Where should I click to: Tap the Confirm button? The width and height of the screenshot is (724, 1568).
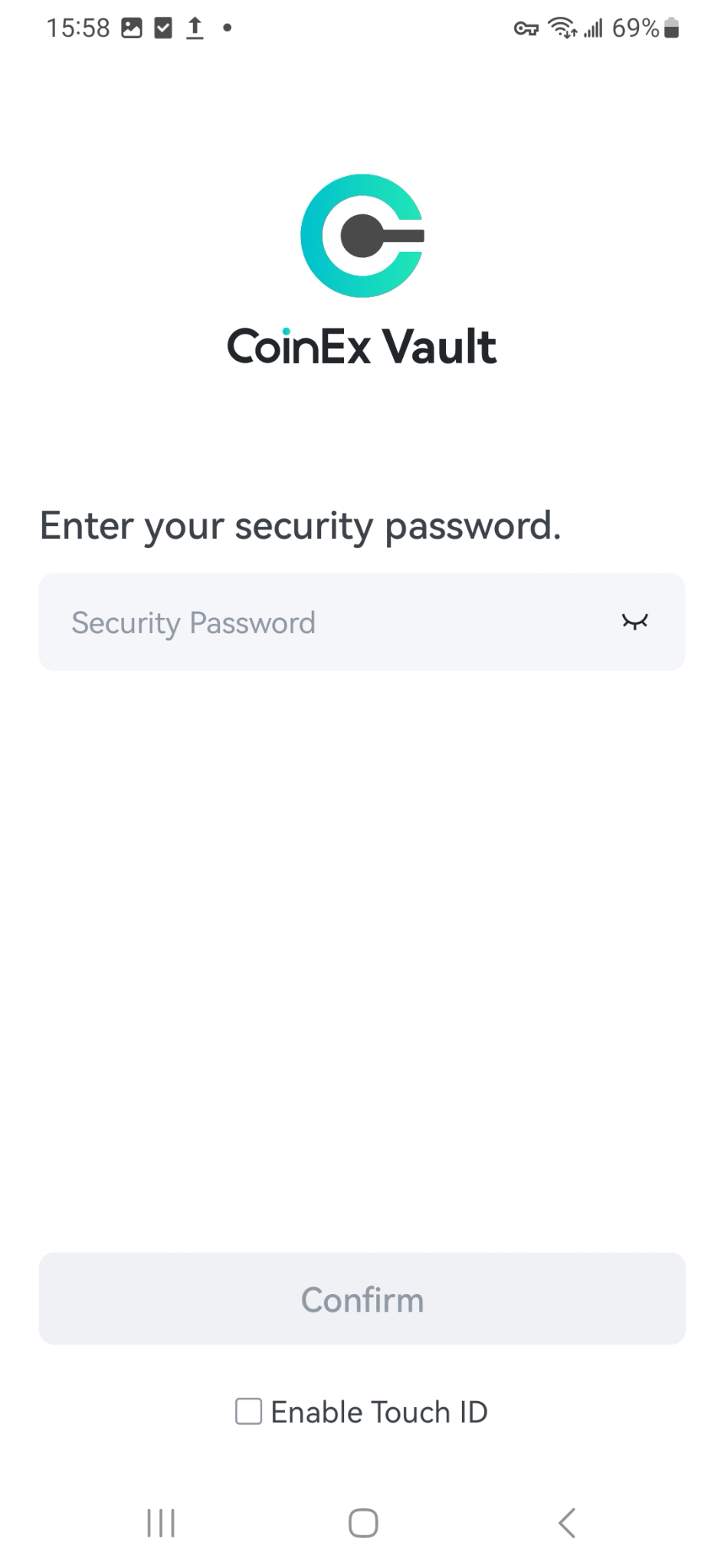(362, 1298)
